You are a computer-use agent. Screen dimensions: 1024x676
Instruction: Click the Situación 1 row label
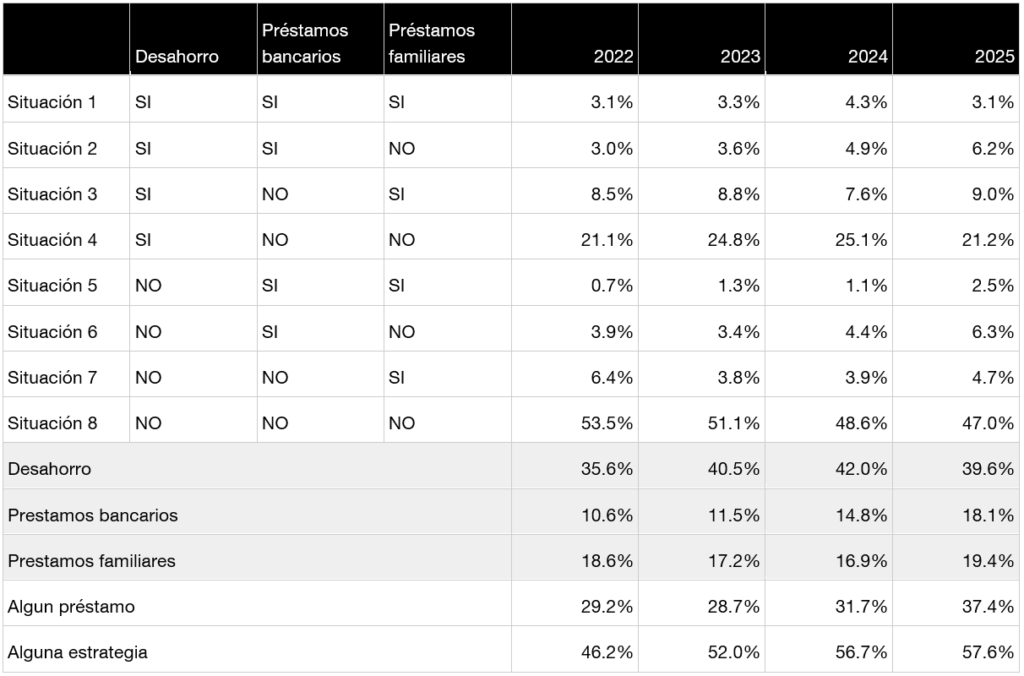52,102
